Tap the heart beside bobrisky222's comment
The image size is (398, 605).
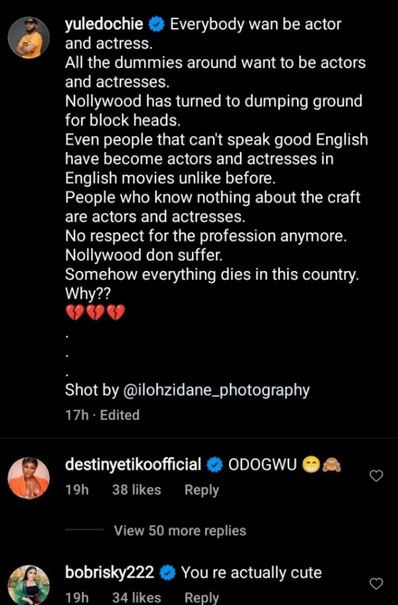coord(376,584)
